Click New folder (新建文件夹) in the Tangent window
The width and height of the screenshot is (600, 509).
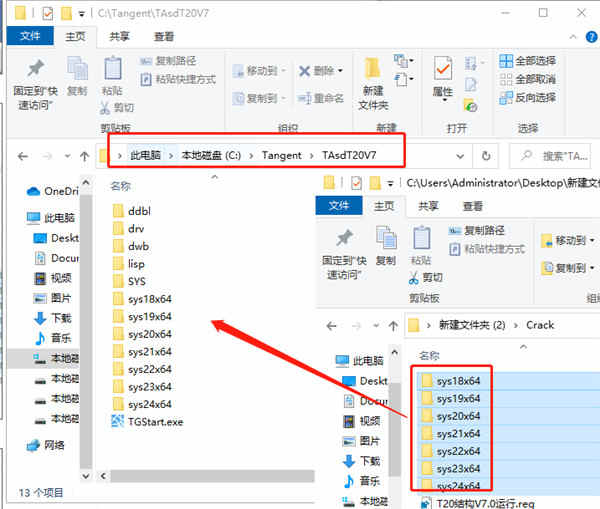point(373,84)
